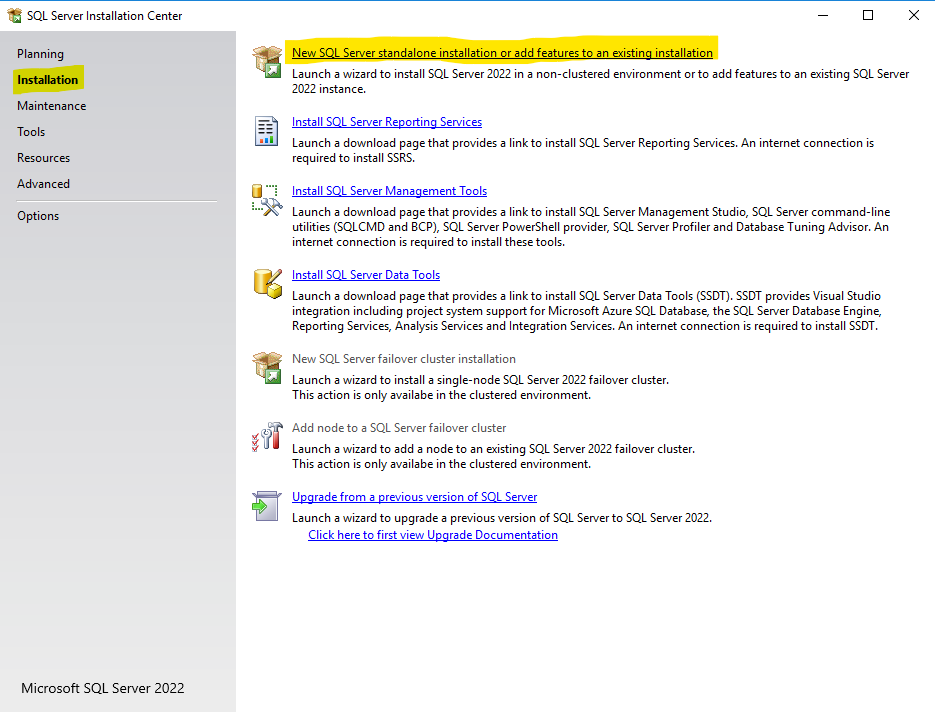Image resolution: width=935 pixels, height=712 pixels.
Task: Open the Advanced section
Action: (x=43, y=183)
